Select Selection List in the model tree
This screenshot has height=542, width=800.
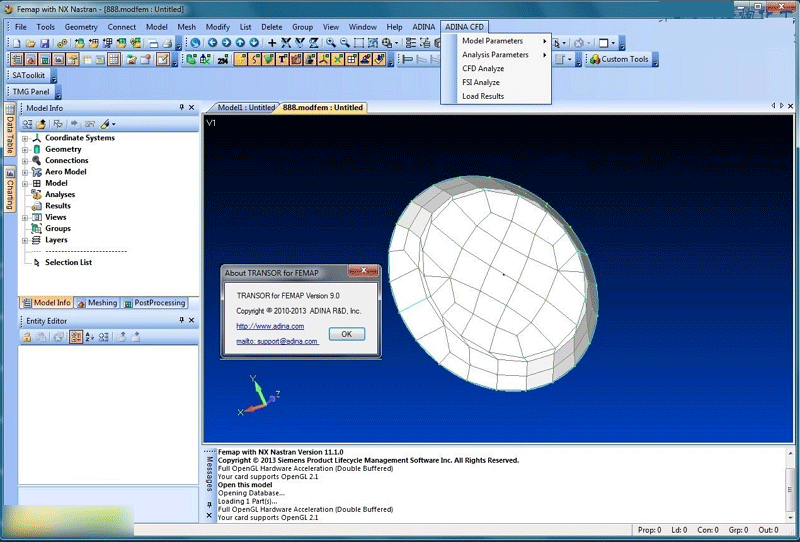click(x=68, y=262)
